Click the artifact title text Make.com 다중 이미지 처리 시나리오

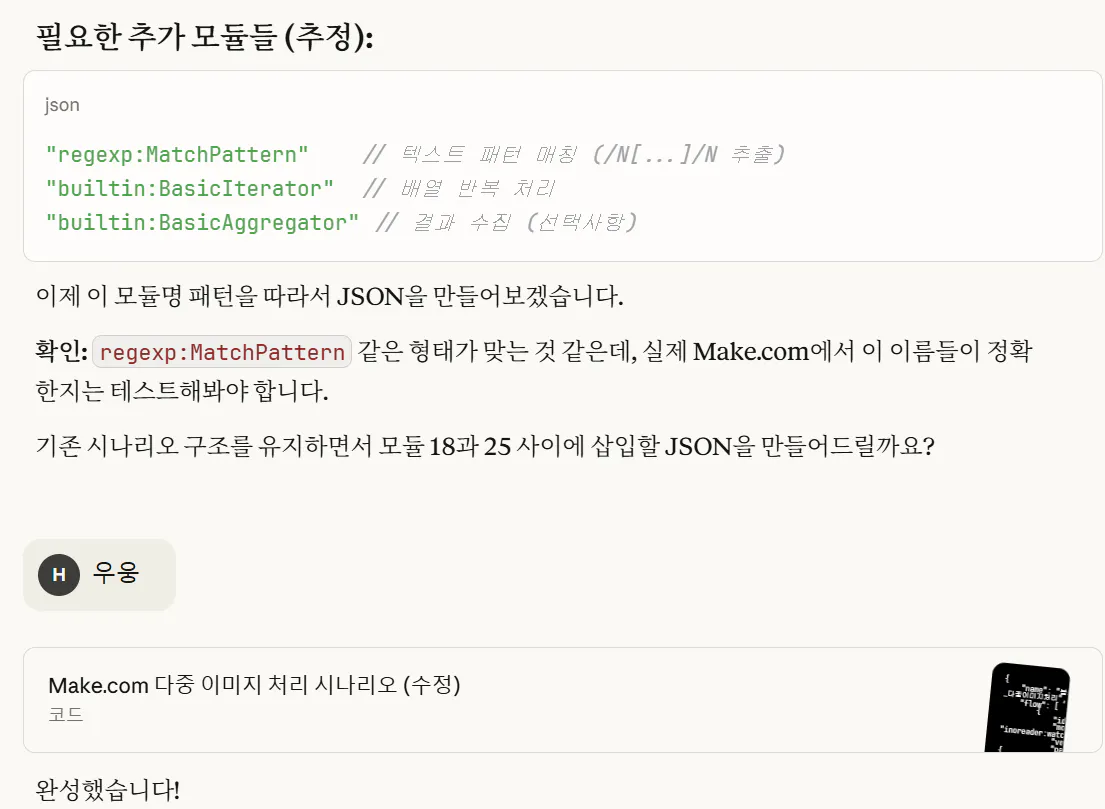[x=255, y=686]
